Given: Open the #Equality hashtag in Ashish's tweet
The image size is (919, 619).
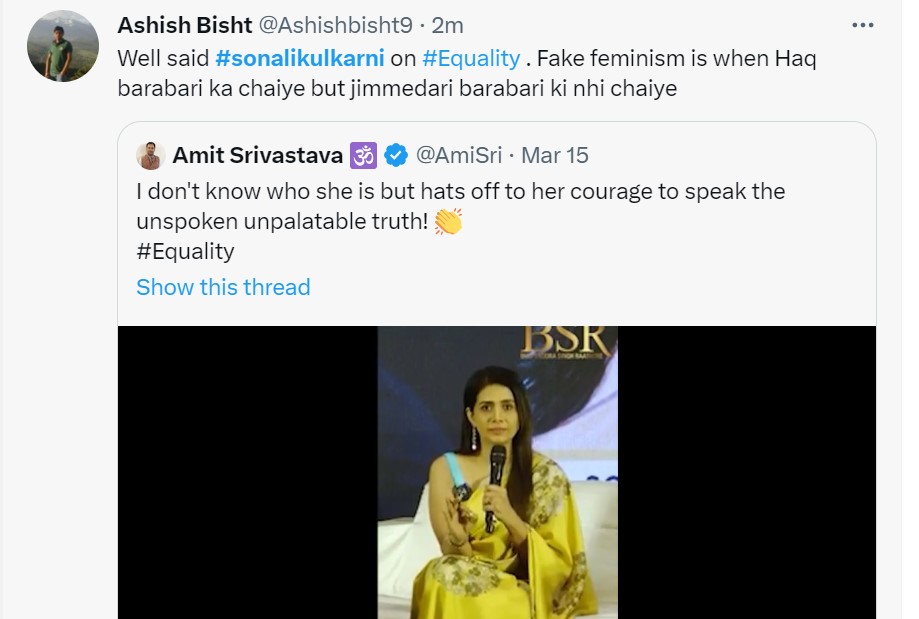Looking at the screenshot, I should click(x=471, y=58).
